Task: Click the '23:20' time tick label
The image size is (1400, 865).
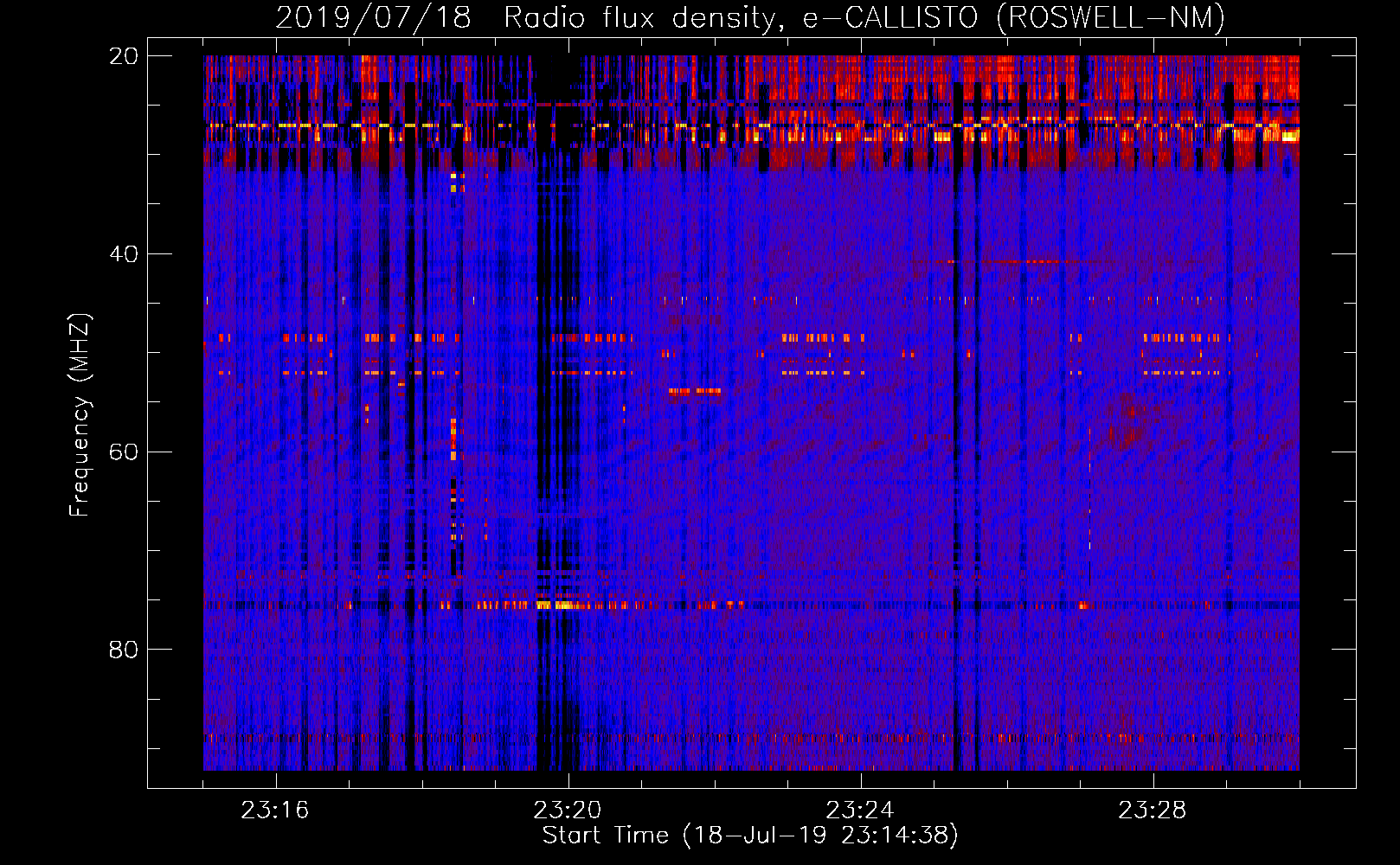Action: 568,811
